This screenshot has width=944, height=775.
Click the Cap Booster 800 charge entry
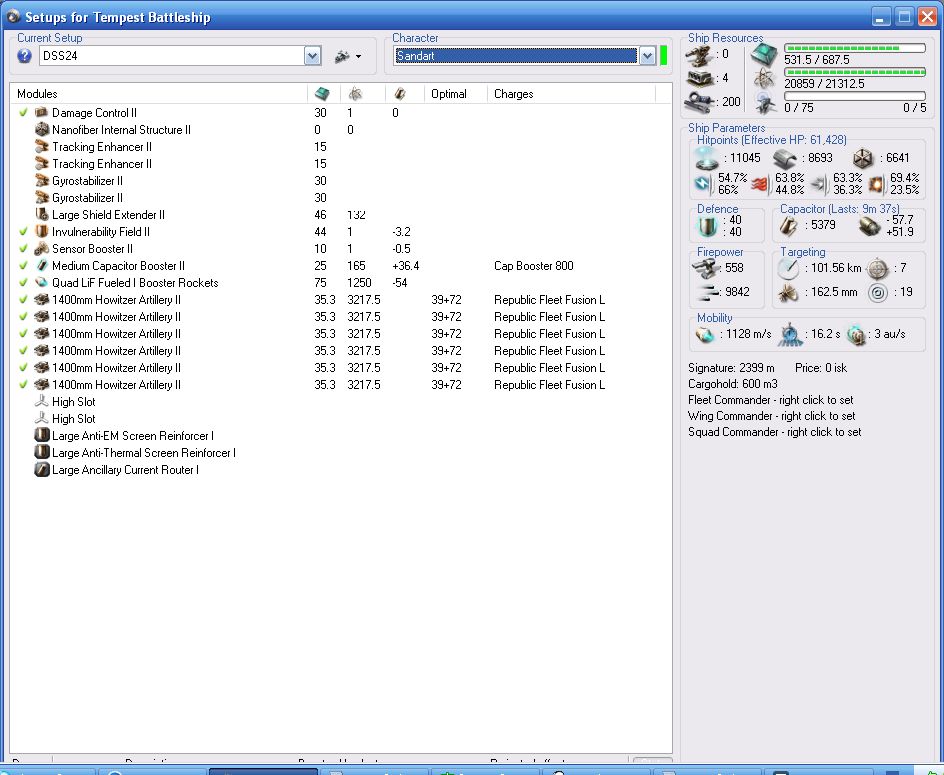tap(533, 266)
